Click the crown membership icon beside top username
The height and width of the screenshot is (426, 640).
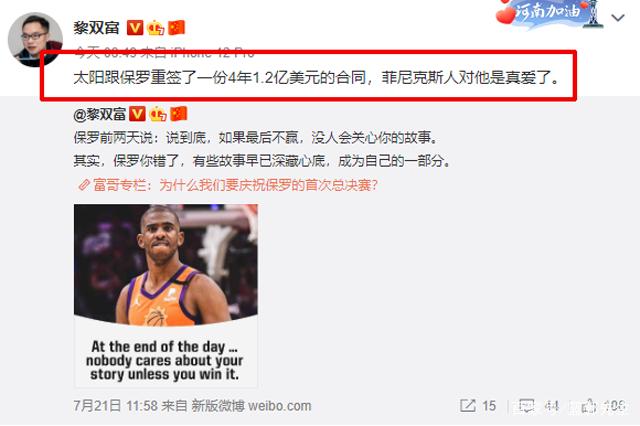[x=156, y=28]
